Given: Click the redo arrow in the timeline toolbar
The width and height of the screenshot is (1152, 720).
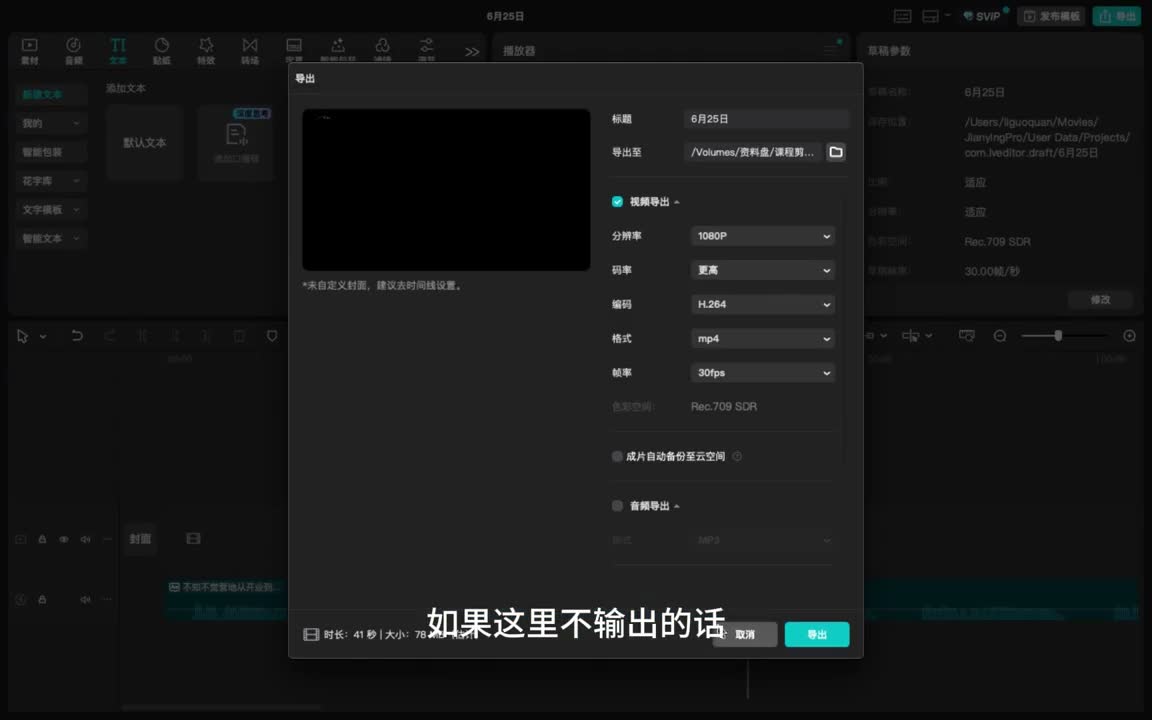Looking at the screenshot, I should coord(109,336).
